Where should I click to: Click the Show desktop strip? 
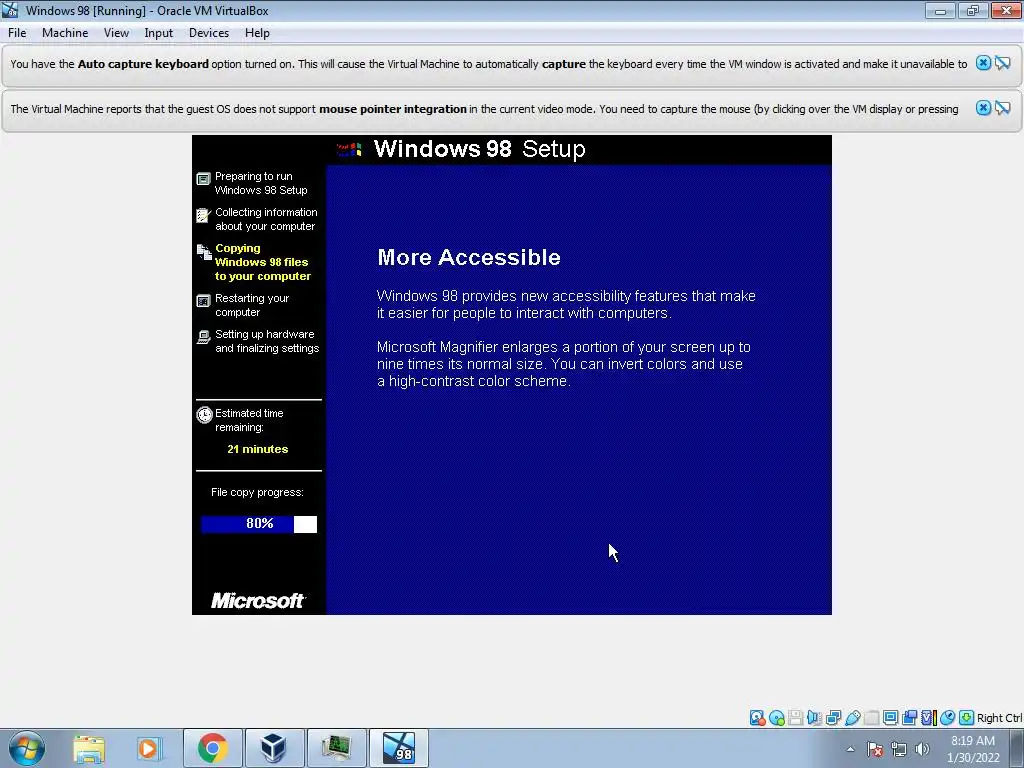[x=1017, y=748]
